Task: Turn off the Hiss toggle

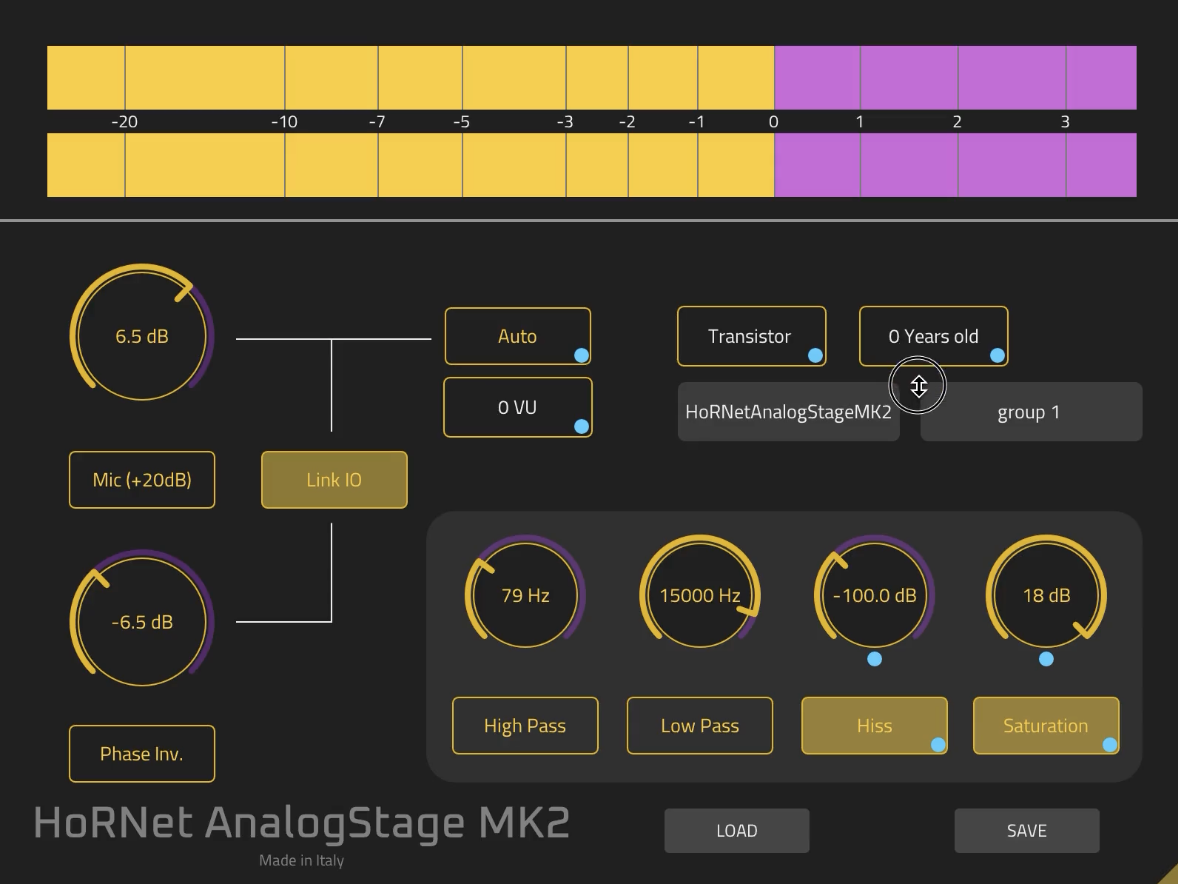Action: (874, 726)
